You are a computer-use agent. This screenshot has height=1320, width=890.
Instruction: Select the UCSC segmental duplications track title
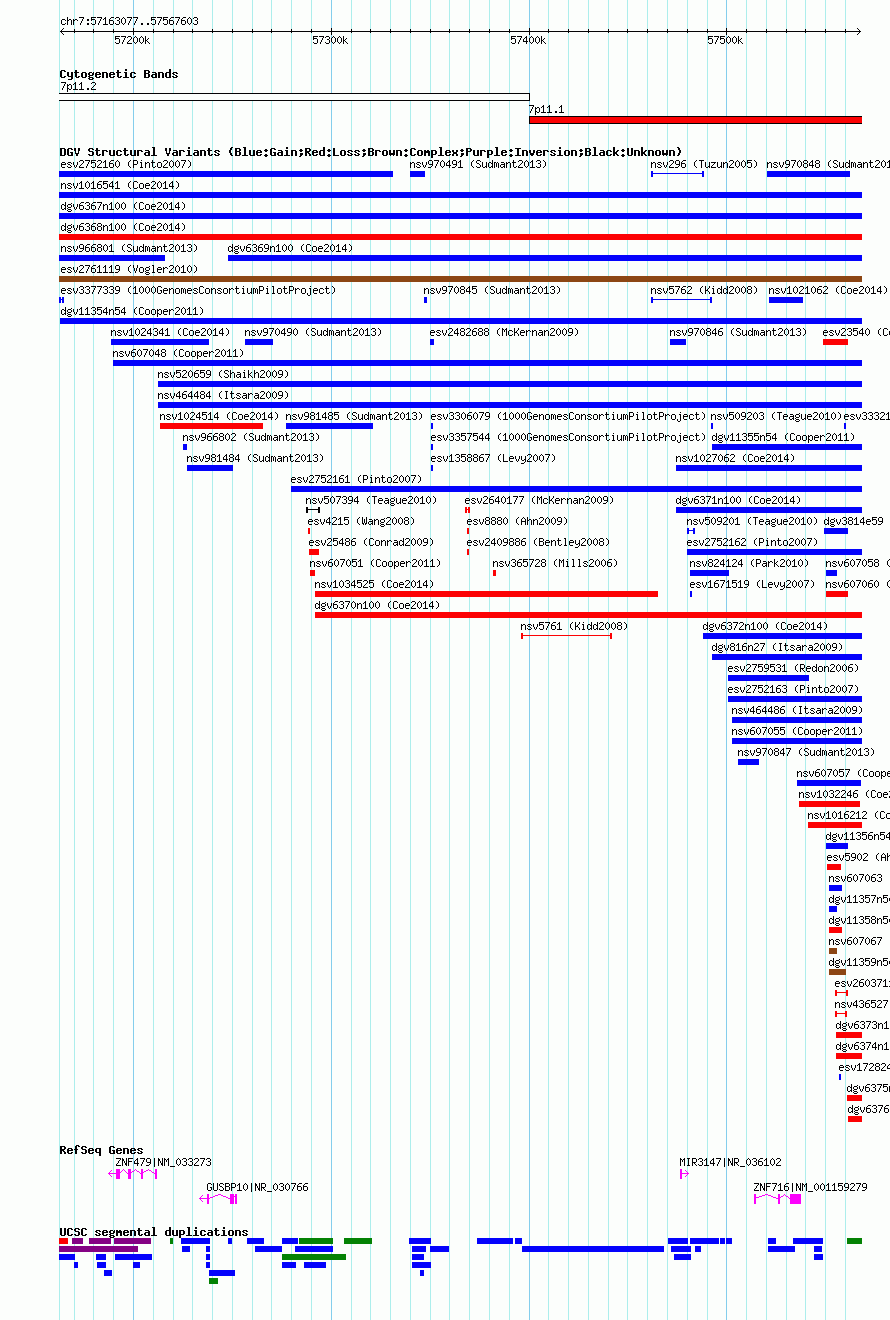154,1232
